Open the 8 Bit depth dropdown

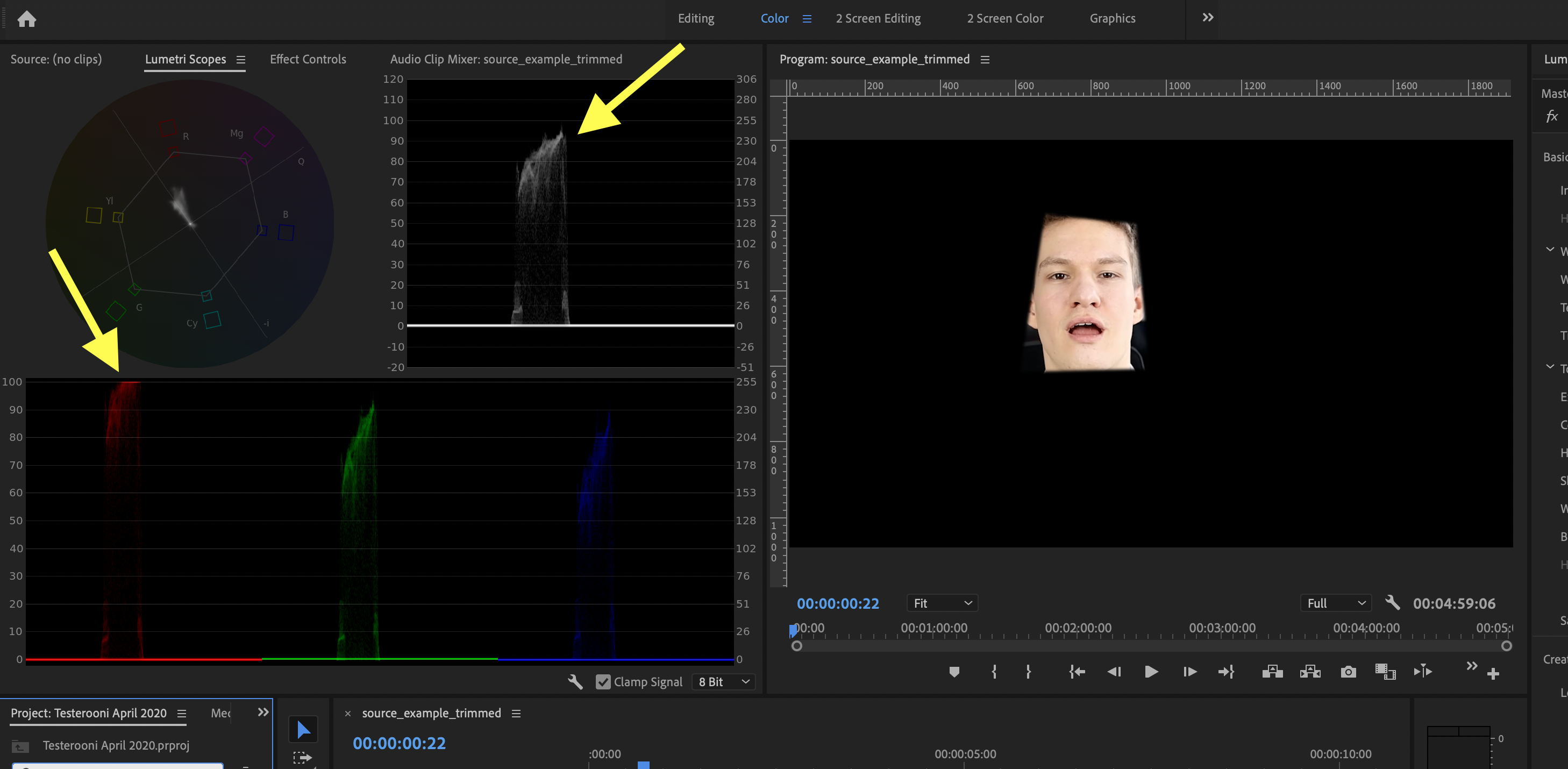click(x=724, y=682)
